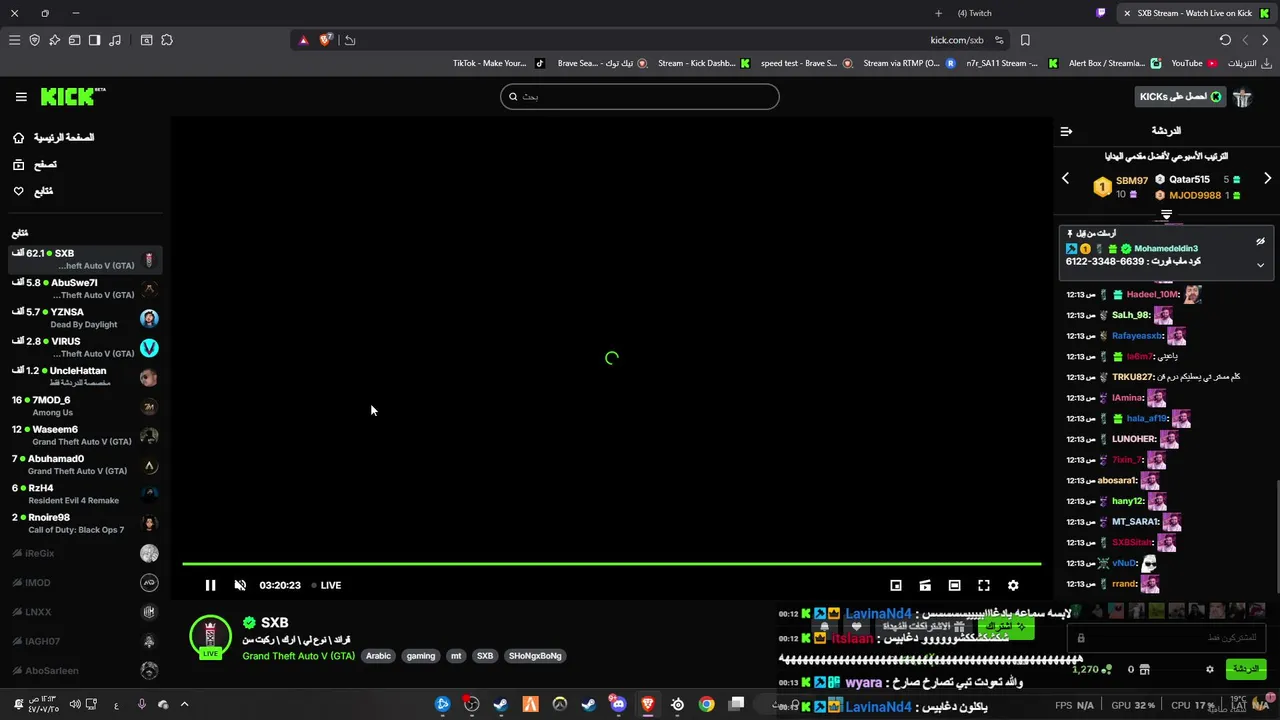Click the green subscribe button
Screen dimensions: 1280x720
(1006, 626)
